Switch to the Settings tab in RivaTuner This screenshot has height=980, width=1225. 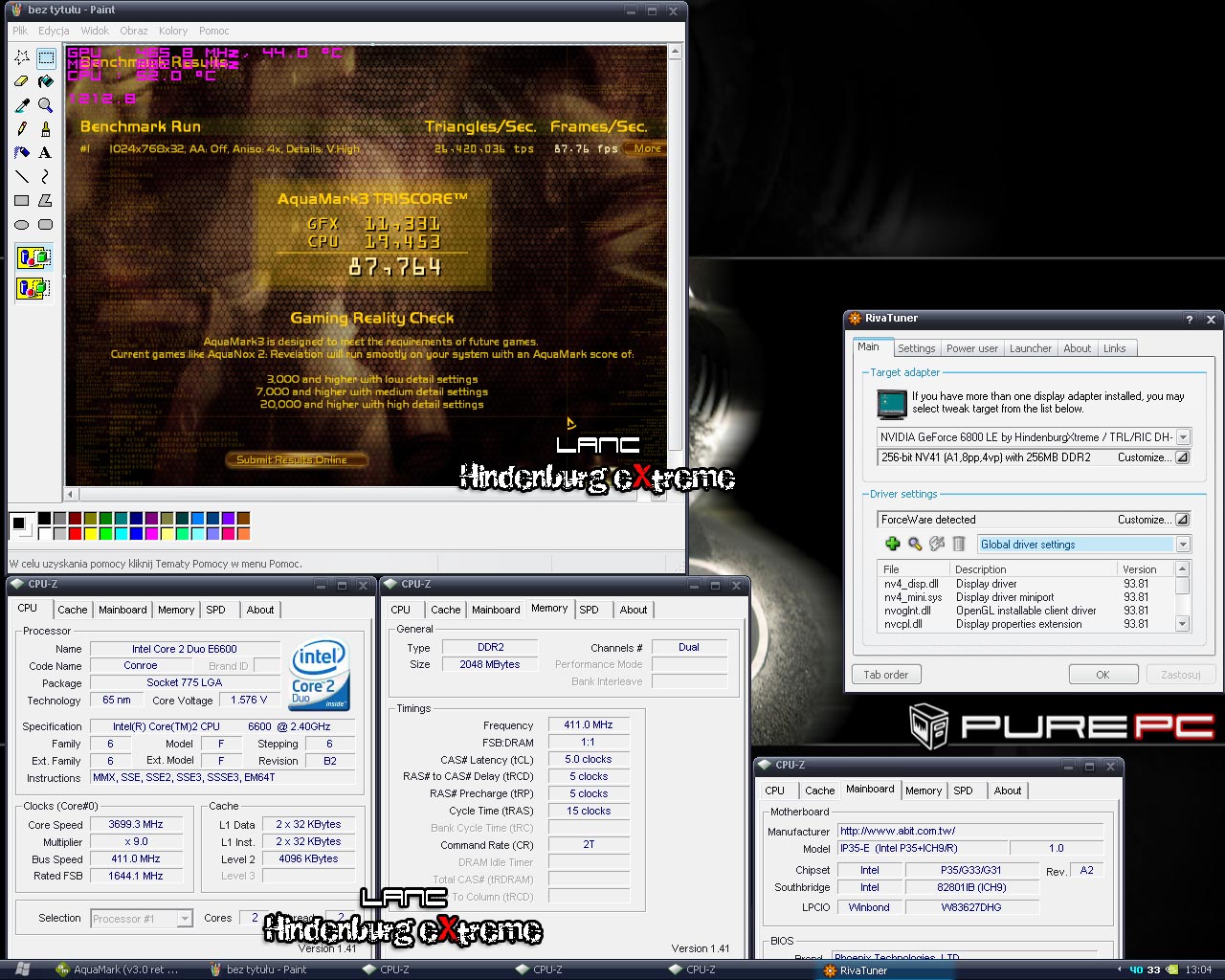click(x=916, y=348)
